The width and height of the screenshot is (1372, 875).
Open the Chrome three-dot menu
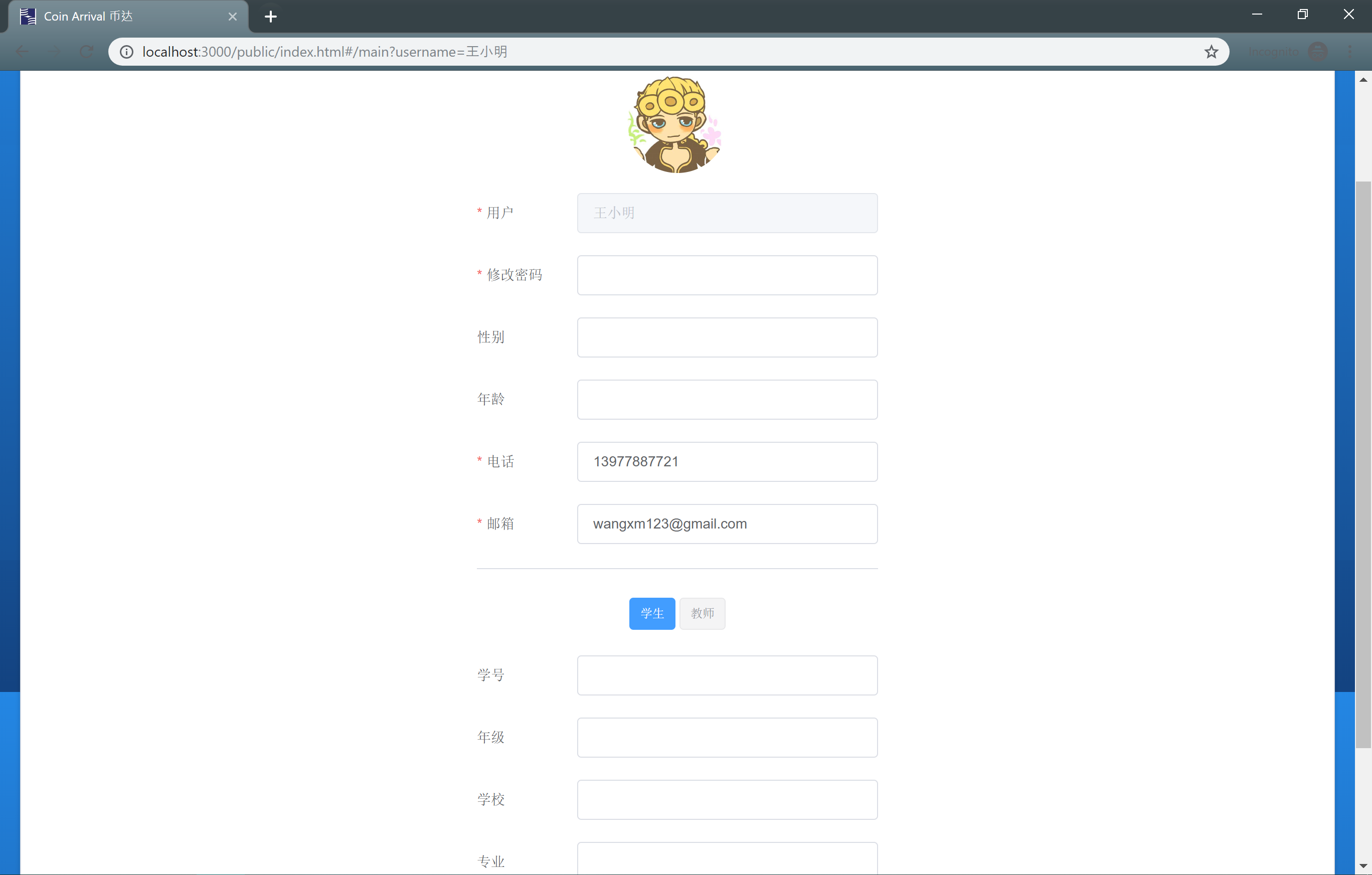(x=1350, y=52)
